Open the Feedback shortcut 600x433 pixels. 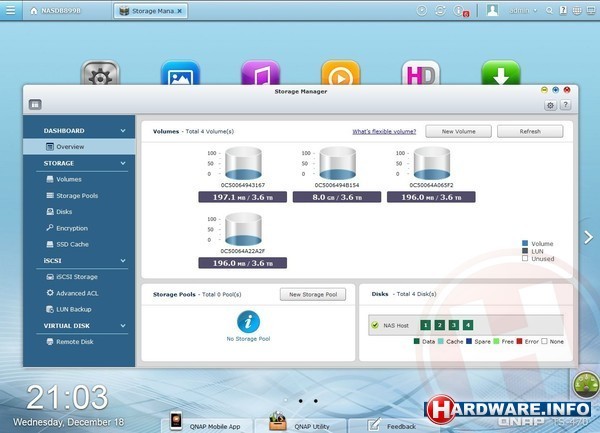(x=392, y=424)
